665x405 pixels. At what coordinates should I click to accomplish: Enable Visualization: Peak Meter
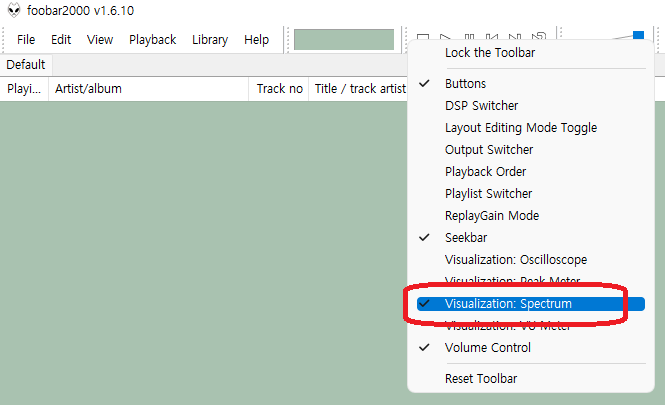(531, 280)
